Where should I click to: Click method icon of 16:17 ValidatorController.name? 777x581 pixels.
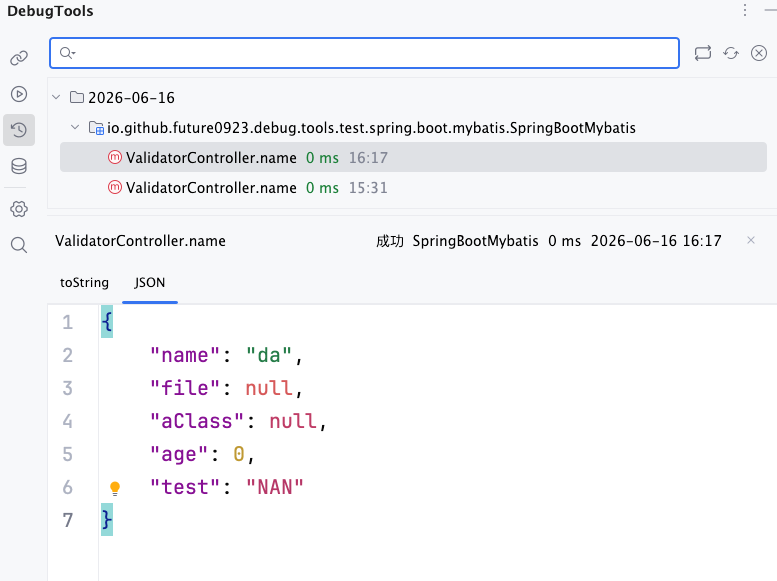pos(114,157)
